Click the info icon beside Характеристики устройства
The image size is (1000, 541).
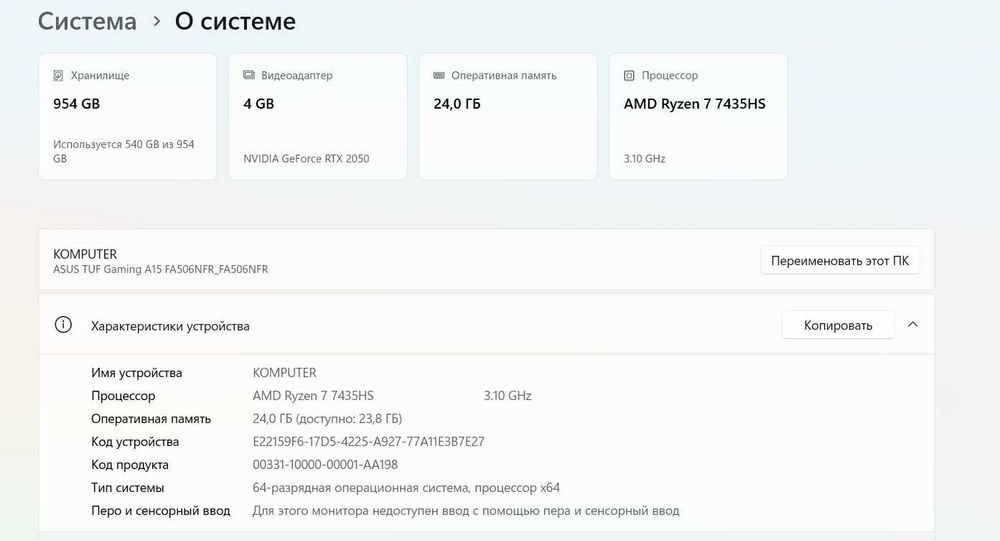(x=63, y=325)
